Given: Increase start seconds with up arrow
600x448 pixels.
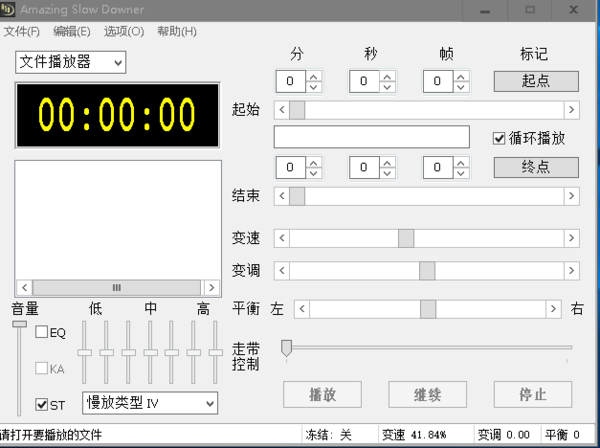Looking at the screenshot, I should (387, 77).
